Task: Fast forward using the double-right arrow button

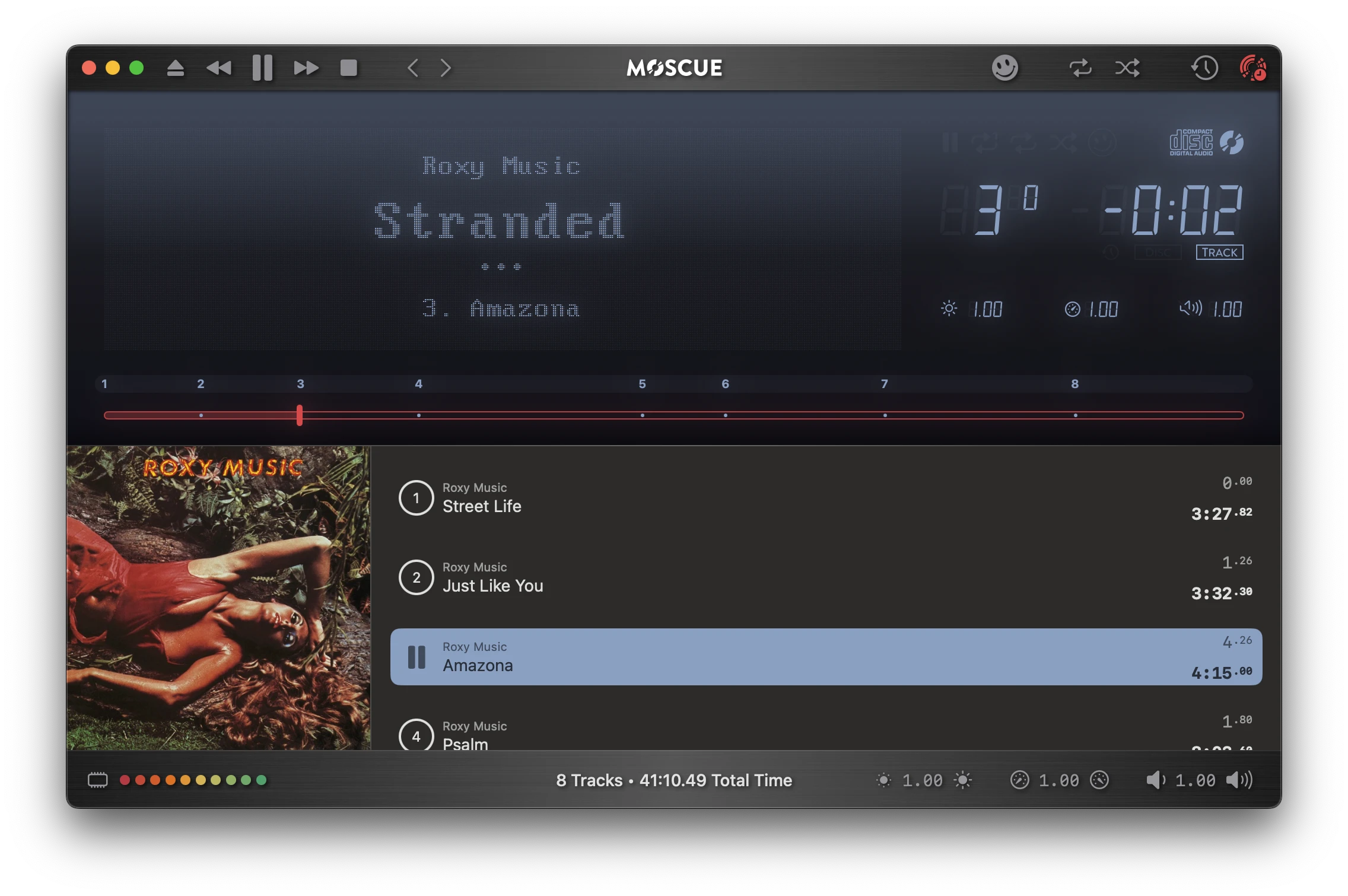Action: pos(306,68)
